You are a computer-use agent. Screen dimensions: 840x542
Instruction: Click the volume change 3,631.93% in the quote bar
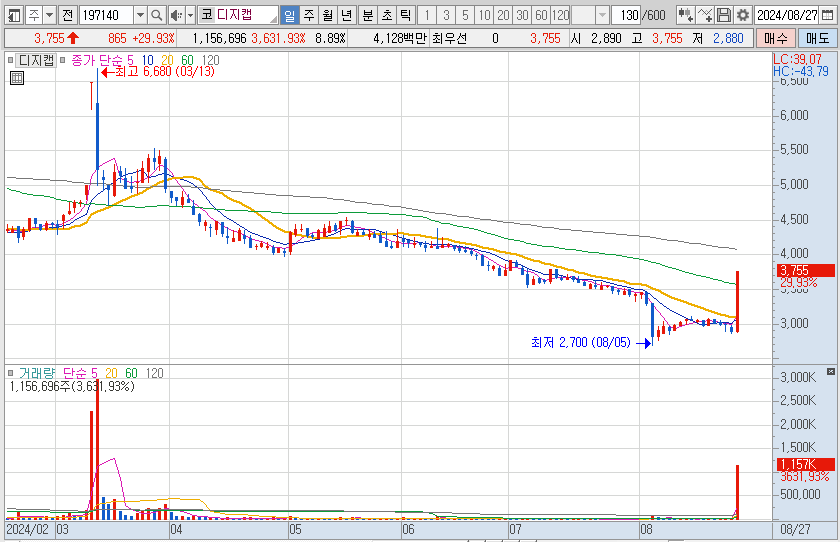(x=278, y=39)
